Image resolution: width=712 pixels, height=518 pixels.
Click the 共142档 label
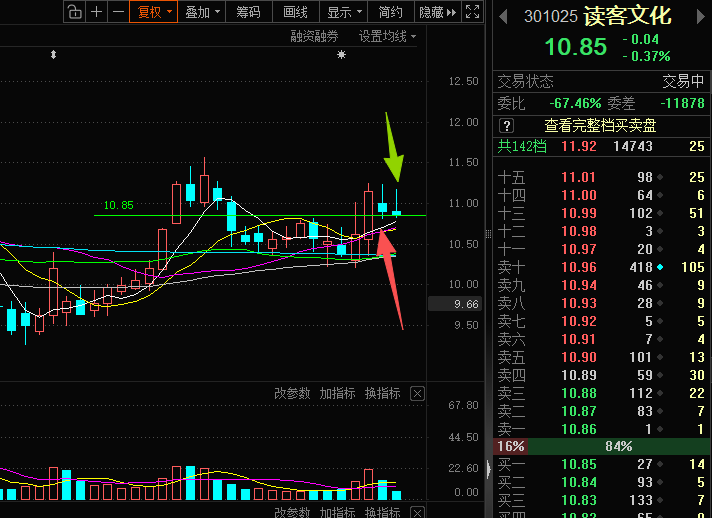coord(522,146)
